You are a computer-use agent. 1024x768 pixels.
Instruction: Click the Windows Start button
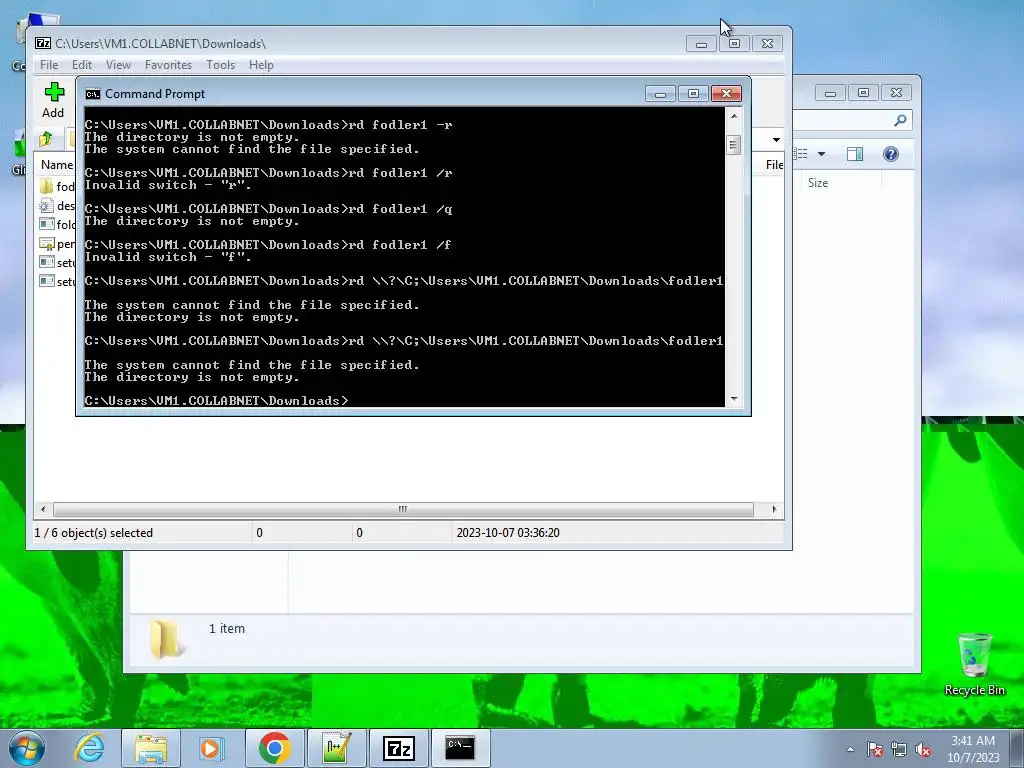tap(27, 748)
